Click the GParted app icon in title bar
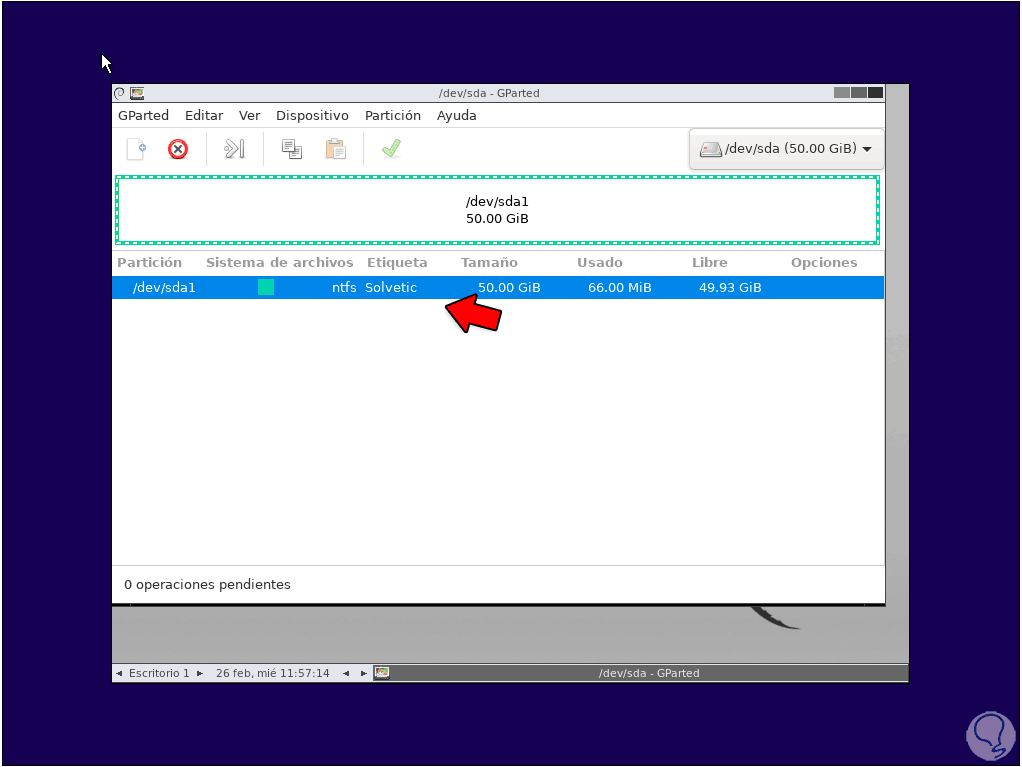This screenshot has height=767, width=1022. [x=137, y=93]
